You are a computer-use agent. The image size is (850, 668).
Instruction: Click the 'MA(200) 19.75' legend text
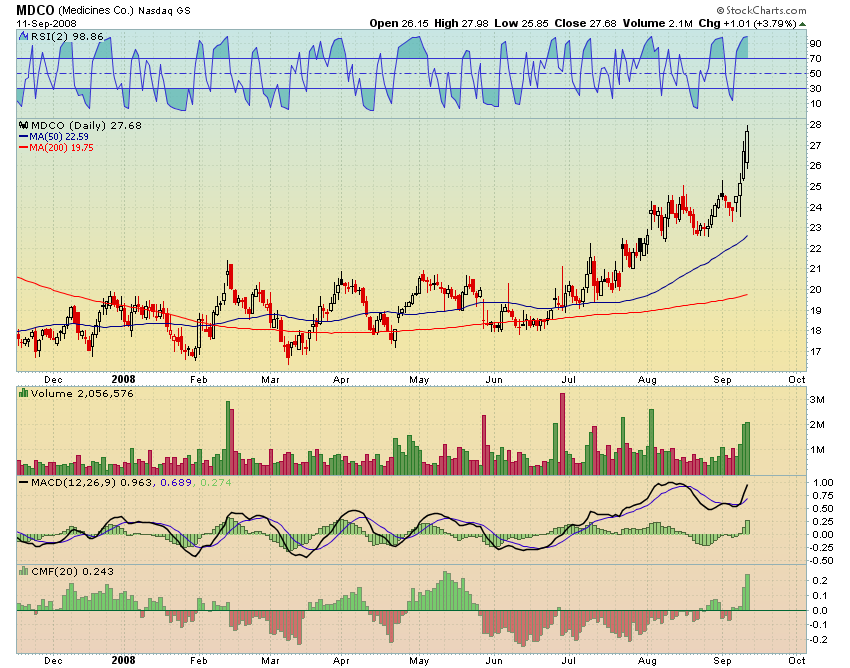[x=61, y=147]
